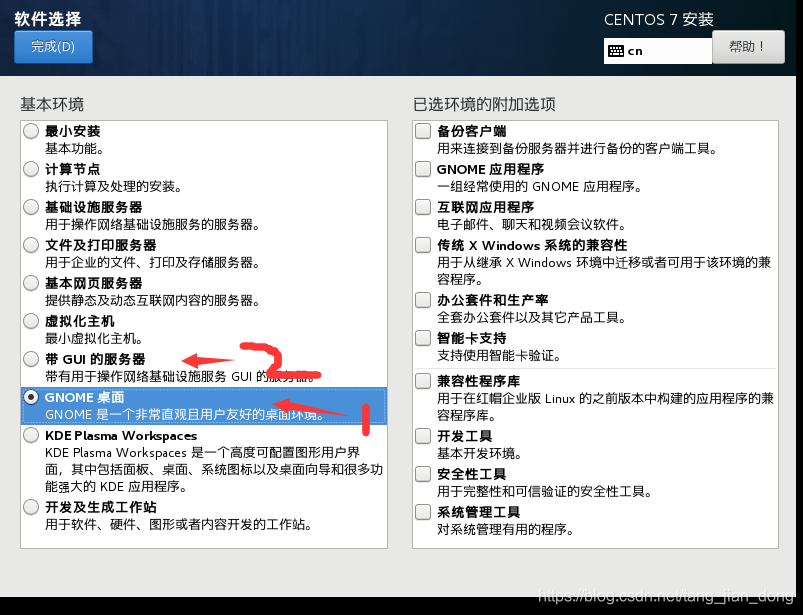Select the 计算节点 radio button

coord(31,169)
